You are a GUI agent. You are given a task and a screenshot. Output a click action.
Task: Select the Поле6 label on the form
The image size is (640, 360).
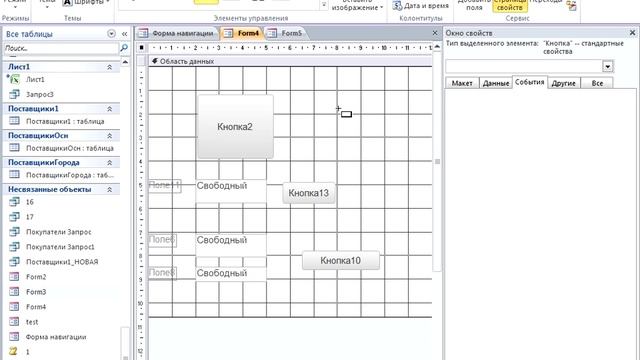pos(162,240)
